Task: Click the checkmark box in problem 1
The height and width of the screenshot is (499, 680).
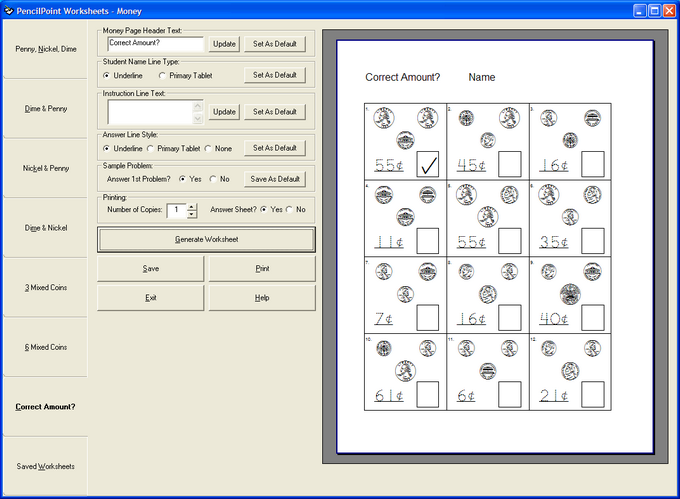Action: coord(429,163)
